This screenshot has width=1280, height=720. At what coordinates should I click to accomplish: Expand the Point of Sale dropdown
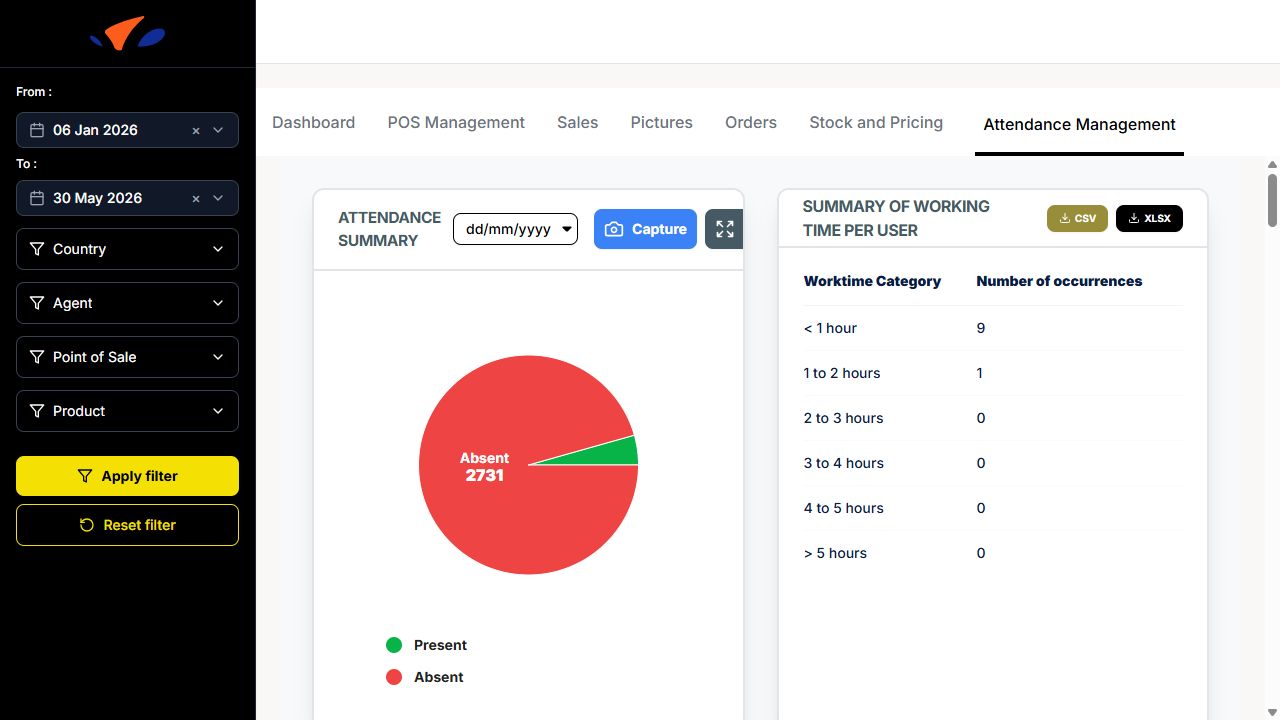(x=218, y=357)
